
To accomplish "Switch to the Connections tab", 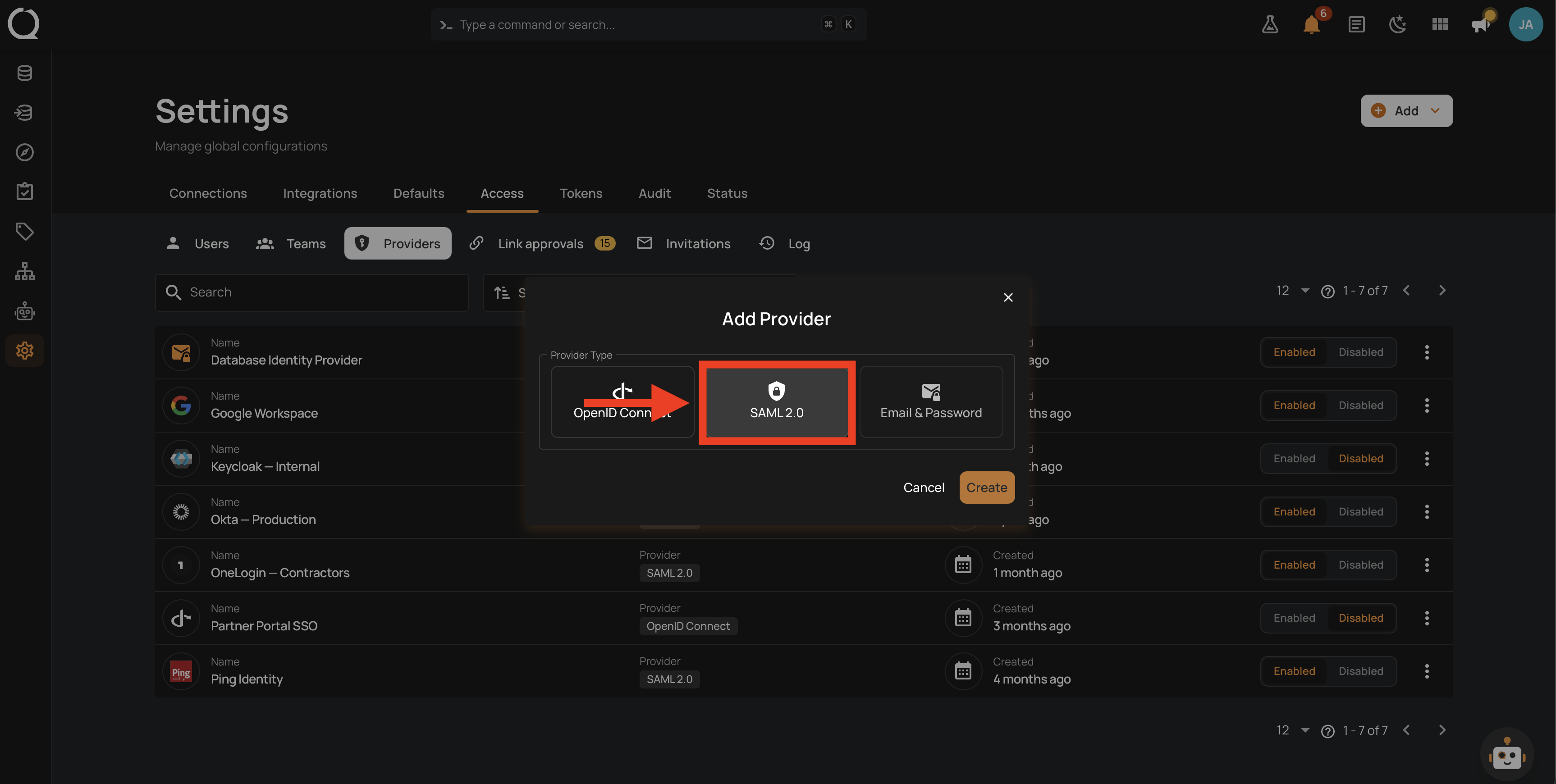I will 208,193.
